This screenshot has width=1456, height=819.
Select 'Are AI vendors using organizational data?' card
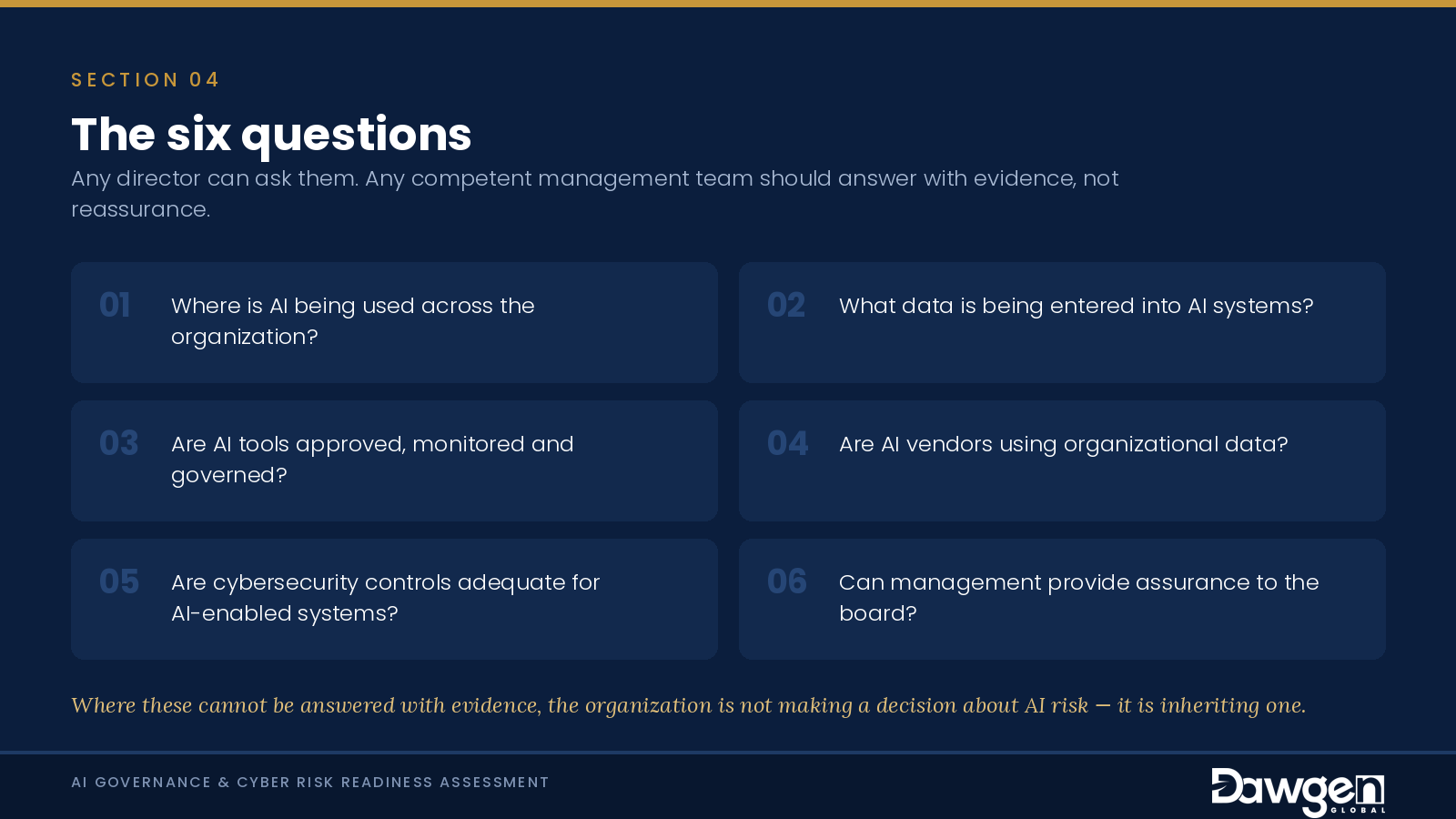tap(1062, 460)
